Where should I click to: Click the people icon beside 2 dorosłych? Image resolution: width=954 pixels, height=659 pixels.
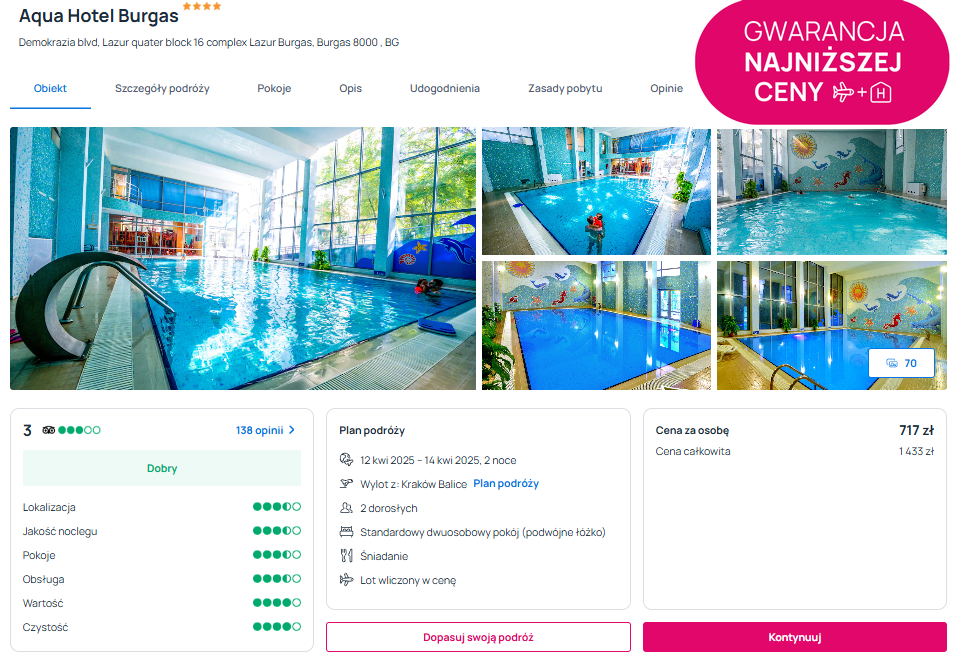pyautogui.click(x=346, y=507)
